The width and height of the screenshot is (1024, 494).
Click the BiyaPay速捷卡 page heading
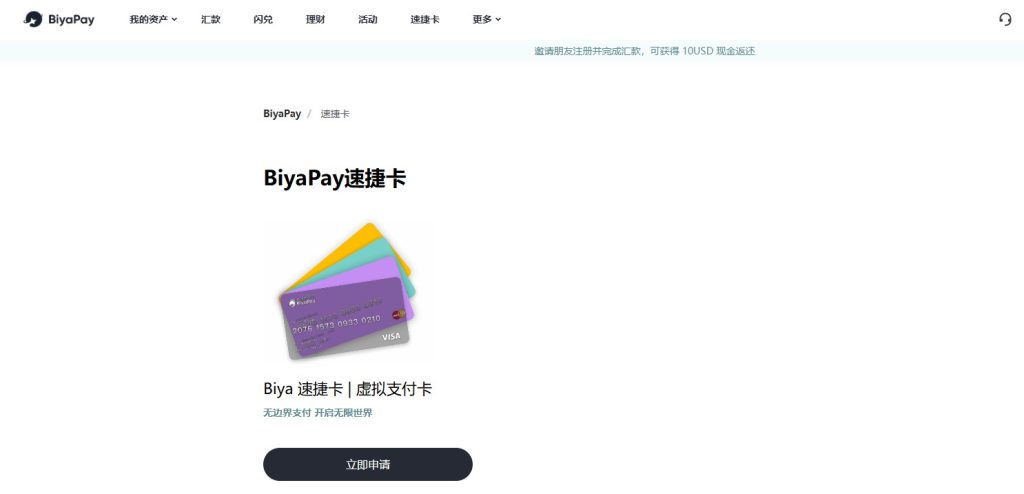point(335,178)
